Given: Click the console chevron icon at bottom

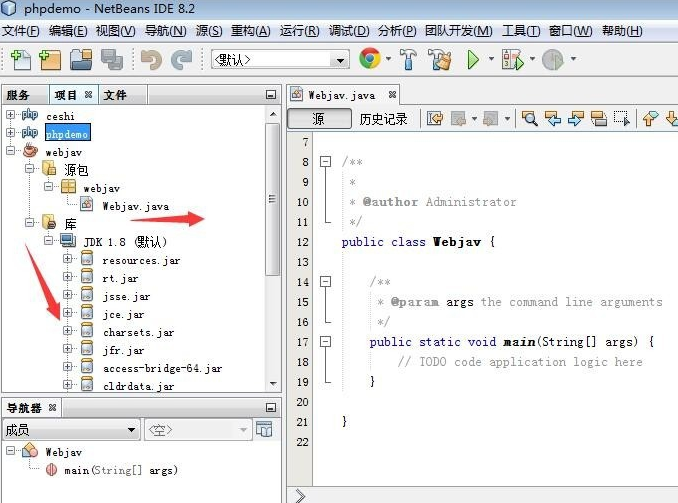Looking at the screenshot, I should (300, 495).
